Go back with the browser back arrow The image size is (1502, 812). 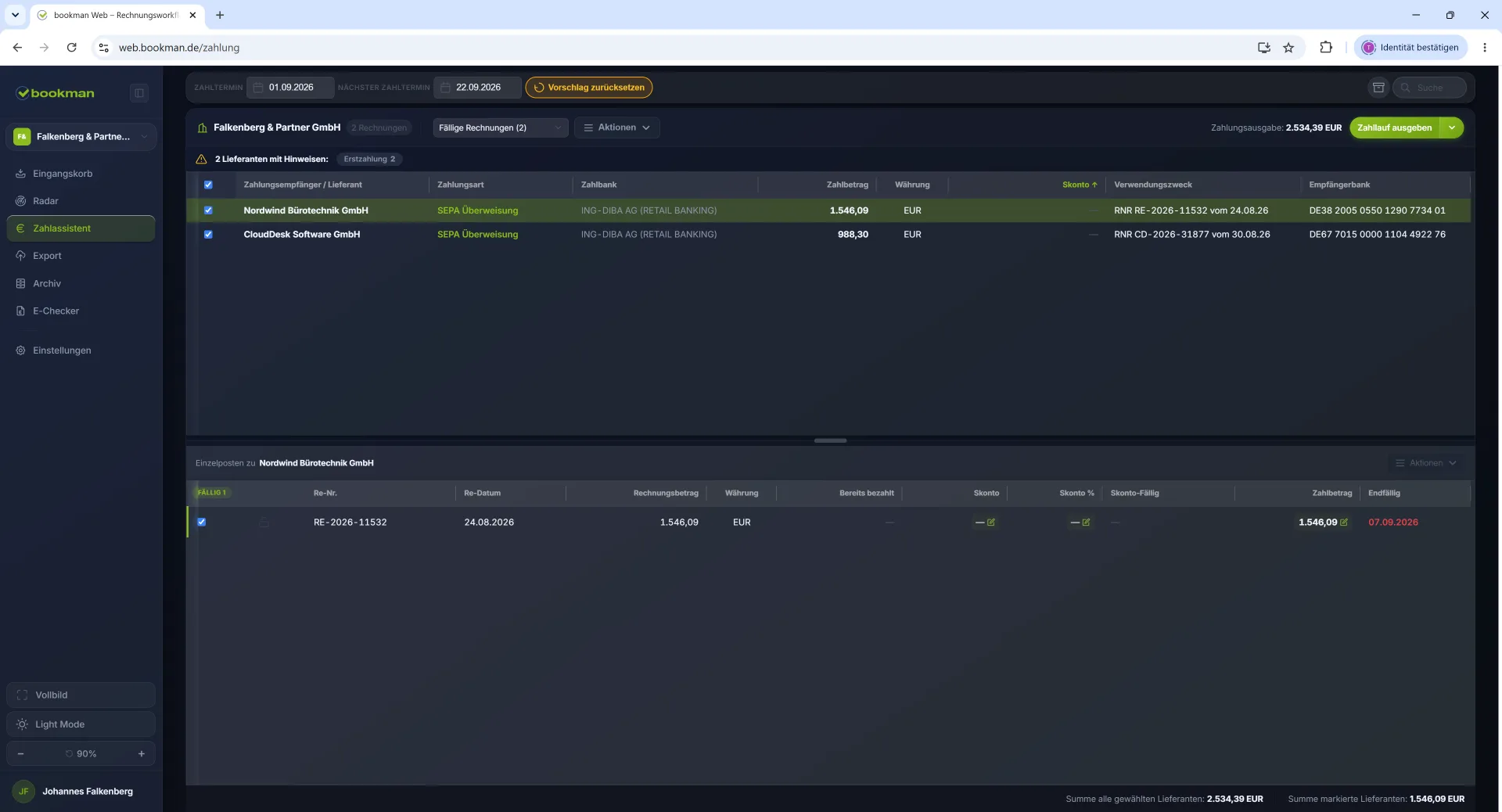click(x=17, y=48)
